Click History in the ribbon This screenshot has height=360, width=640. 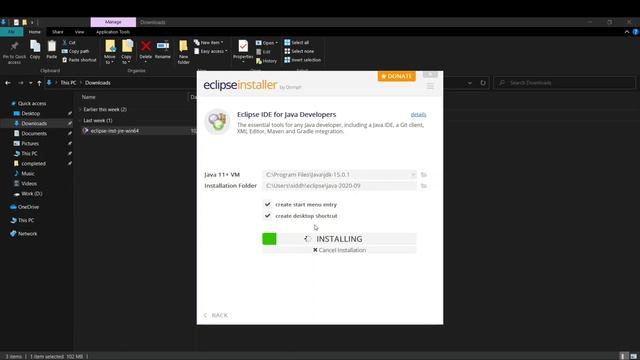point(266,61)
